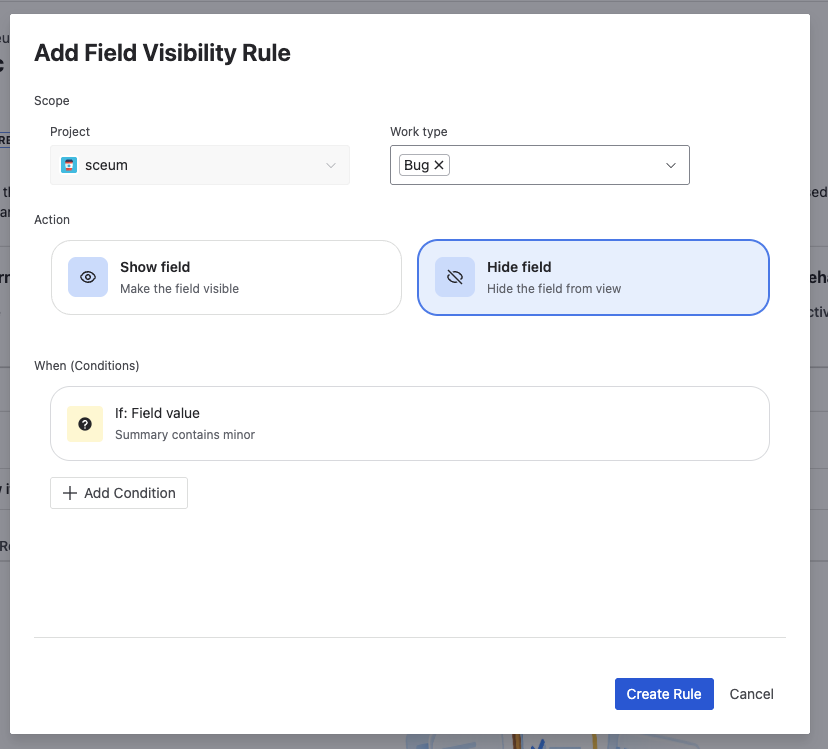Select the Hide field action card

point(593,277)
